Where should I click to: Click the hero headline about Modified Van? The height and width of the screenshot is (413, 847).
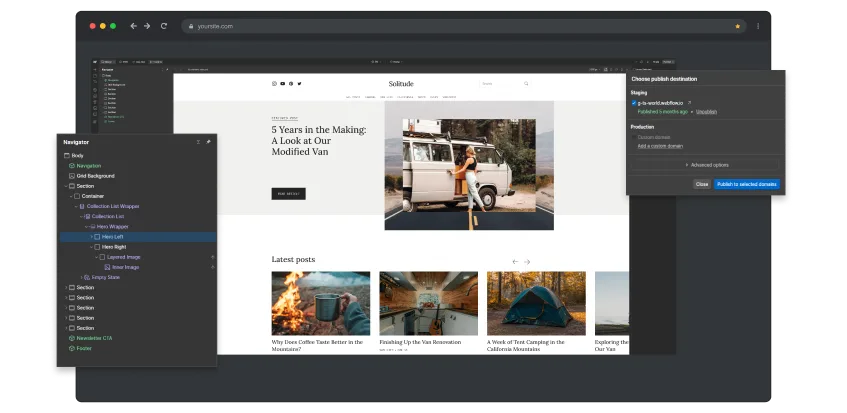click(319, 141)
